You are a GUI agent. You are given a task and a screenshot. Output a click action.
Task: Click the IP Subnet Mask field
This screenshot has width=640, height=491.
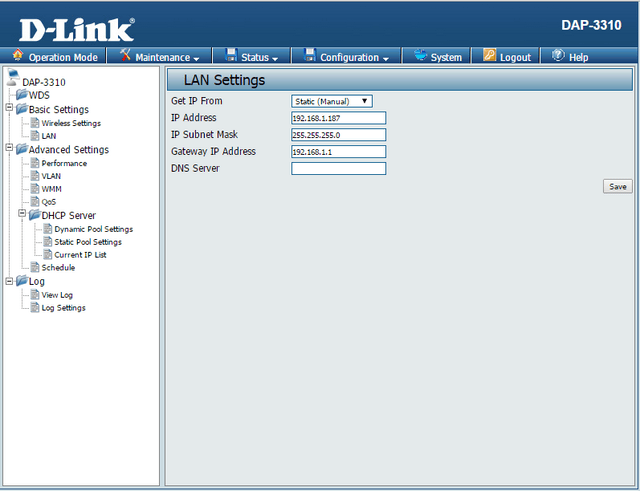[x=338, y=135]
